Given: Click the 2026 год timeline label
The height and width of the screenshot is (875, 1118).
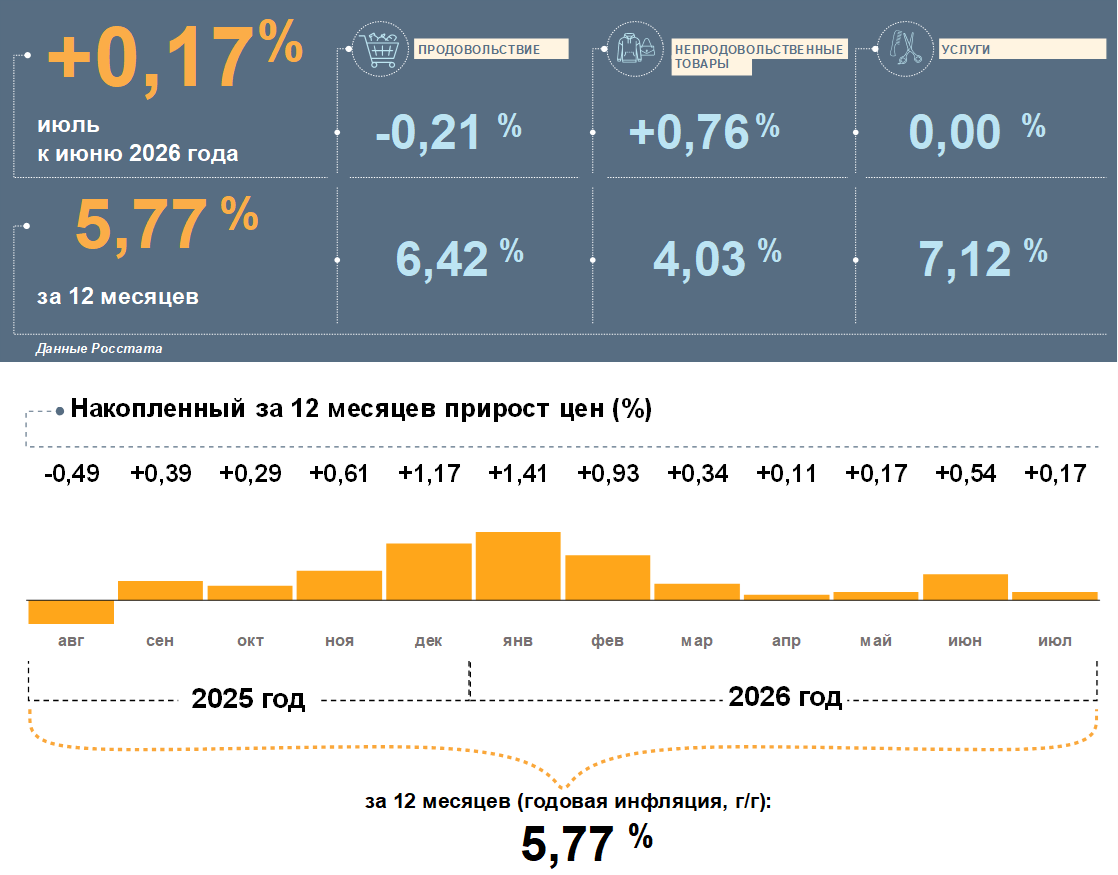Looking at the screenshot, I should 785,696.
